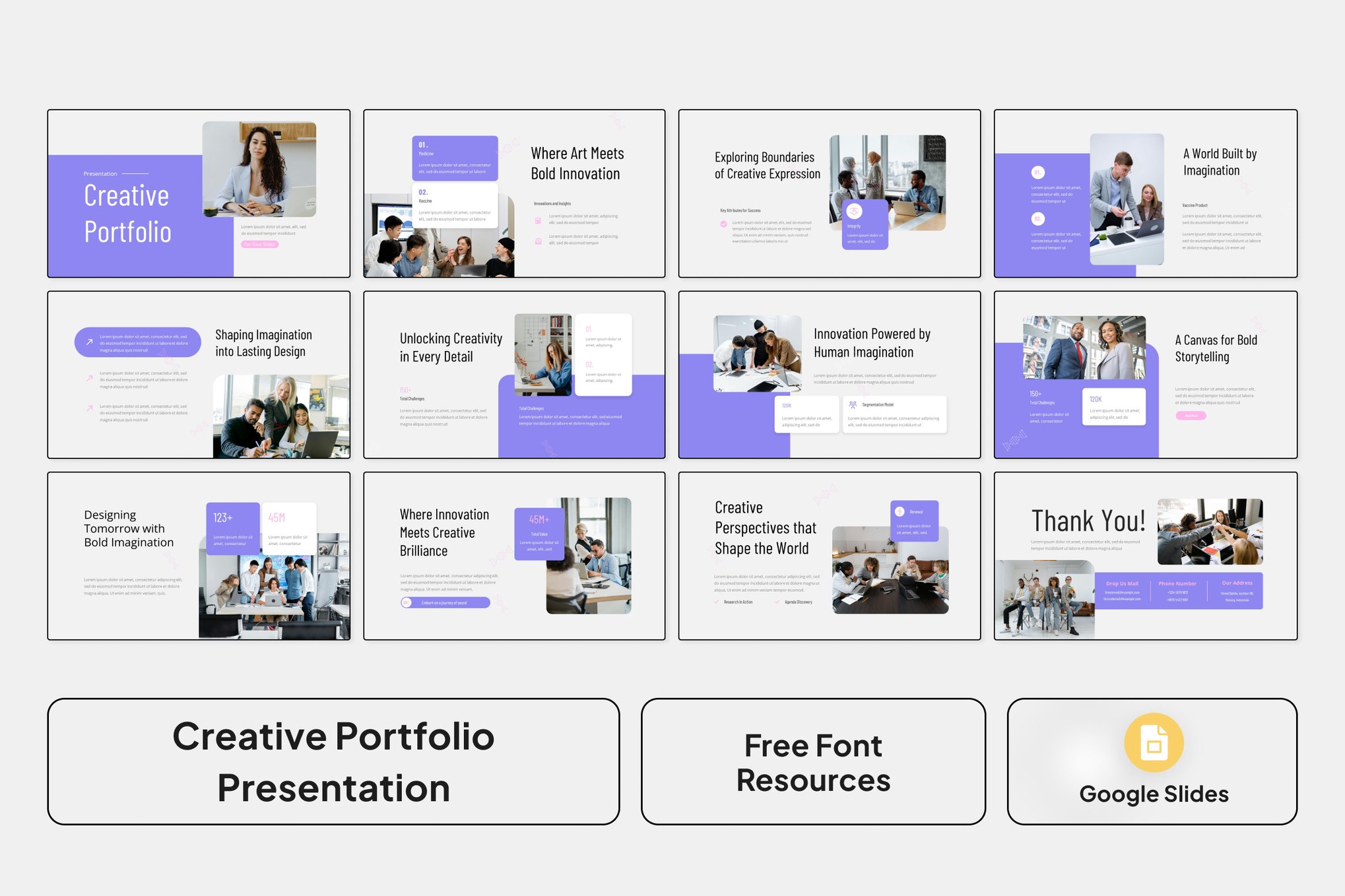The image size is (1345, 896).
Task: Click the Embark on a journey of sound button
Action: (x=445, y=602)
